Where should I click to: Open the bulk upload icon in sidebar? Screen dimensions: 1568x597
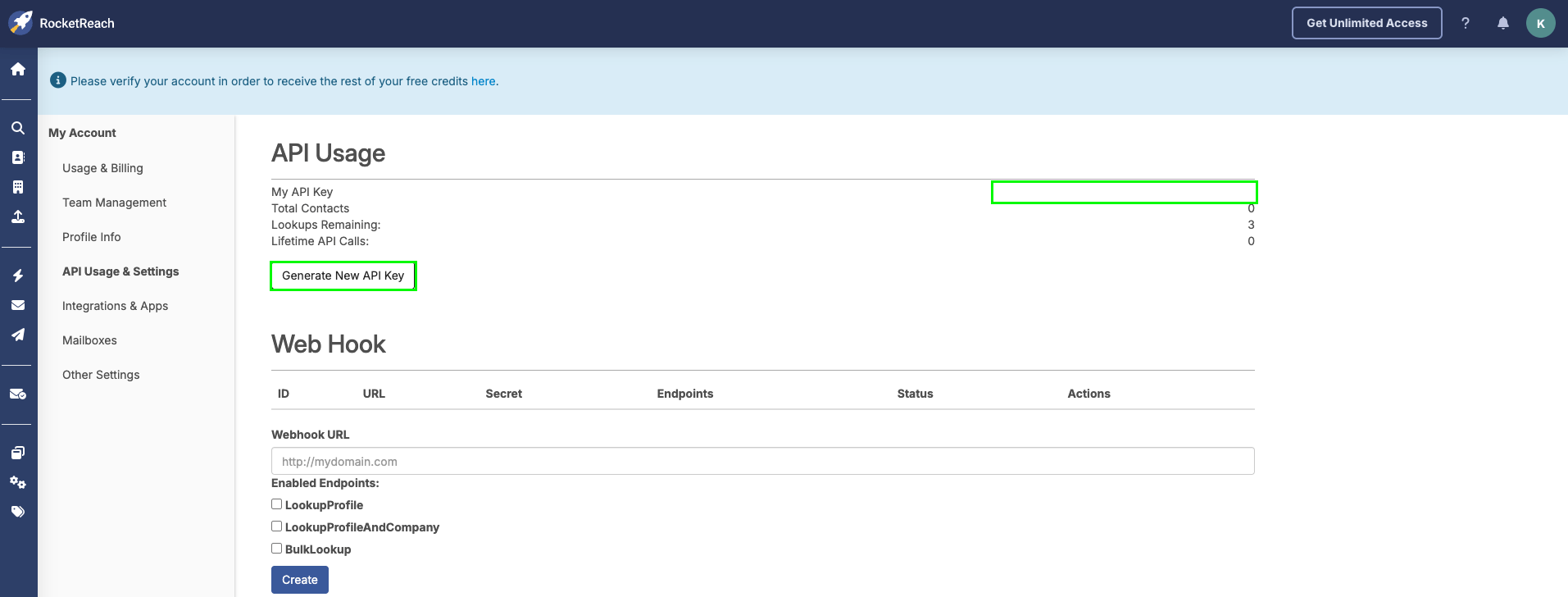(x=18, y=216)
